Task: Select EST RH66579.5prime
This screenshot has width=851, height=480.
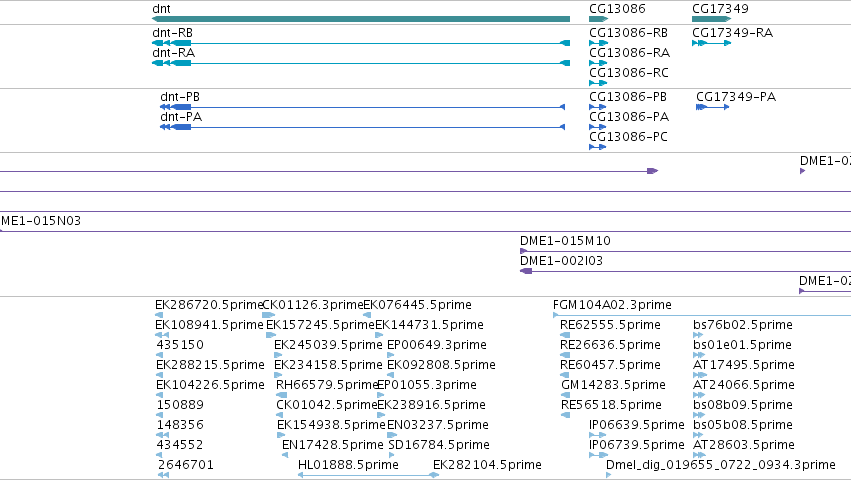Action: tap(327, 385)
